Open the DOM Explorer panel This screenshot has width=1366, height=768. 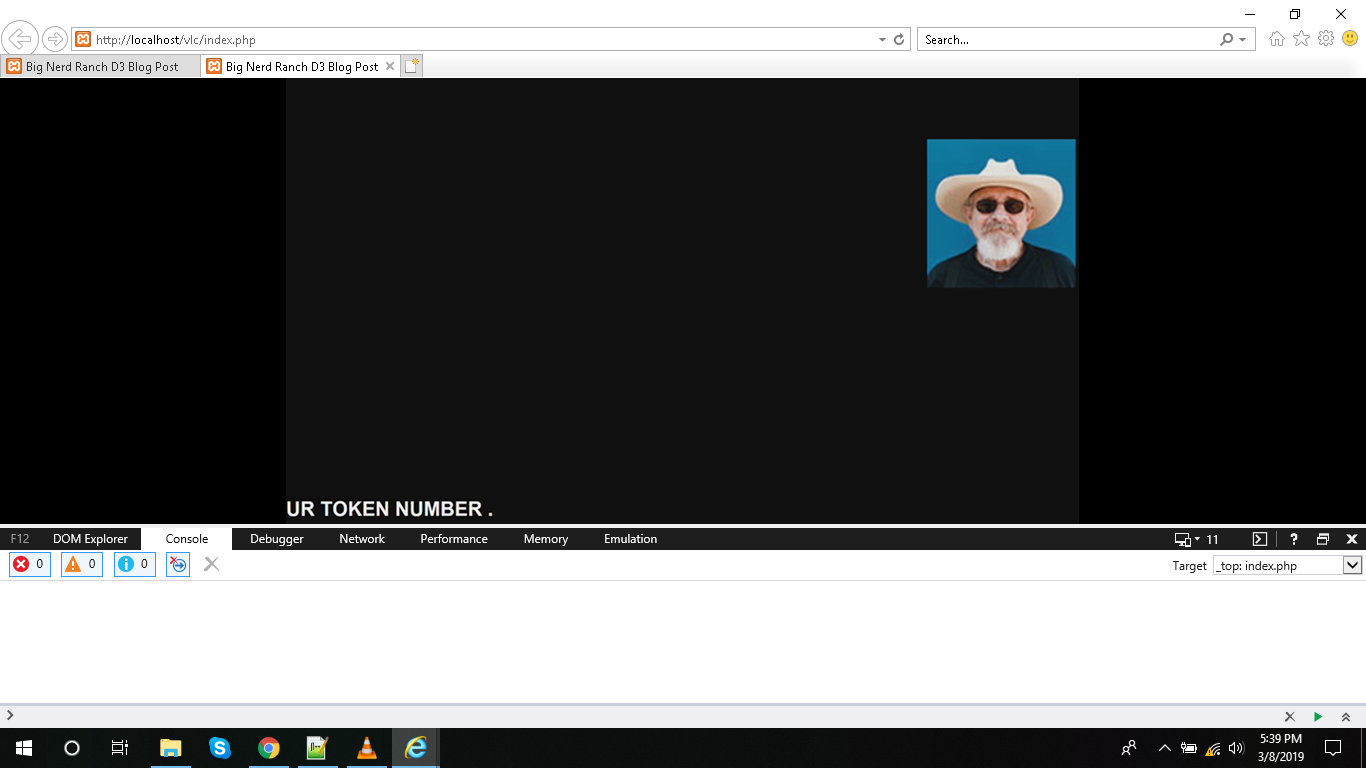coord(90,539)
